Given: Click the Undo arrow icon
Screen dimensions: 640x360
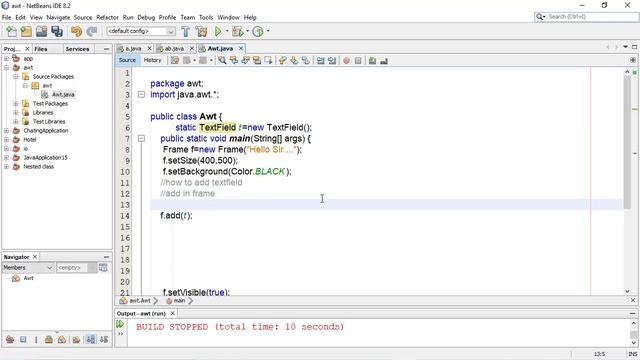Looking at the screenshot, I should (x=76, y=31).
